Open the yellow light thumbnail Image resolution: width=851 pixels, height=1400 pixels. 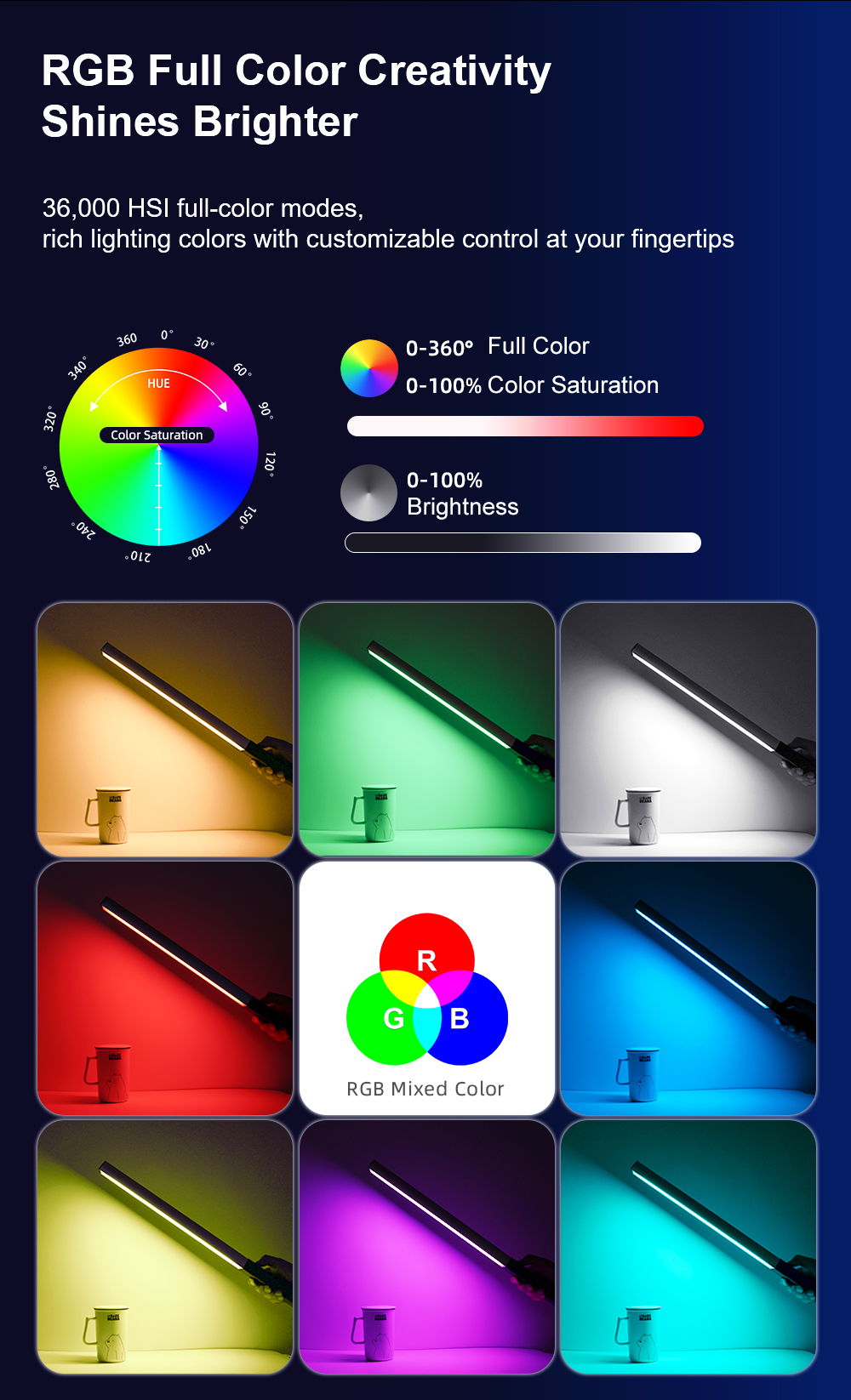coord(165,1247)
